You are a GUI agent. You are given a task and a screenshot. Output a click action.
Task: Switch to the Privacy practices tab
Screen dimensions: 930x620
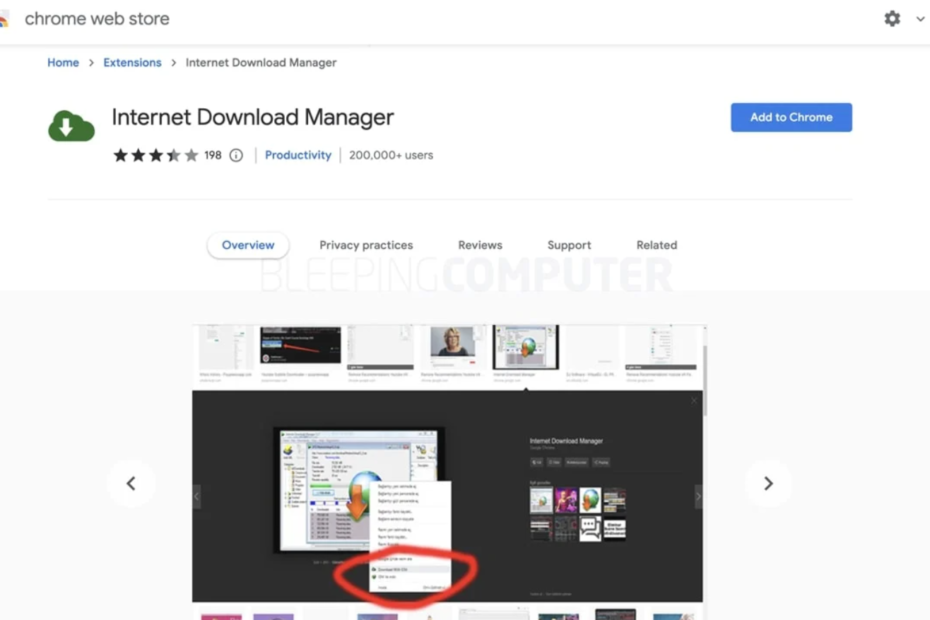(x=366, y=245)
